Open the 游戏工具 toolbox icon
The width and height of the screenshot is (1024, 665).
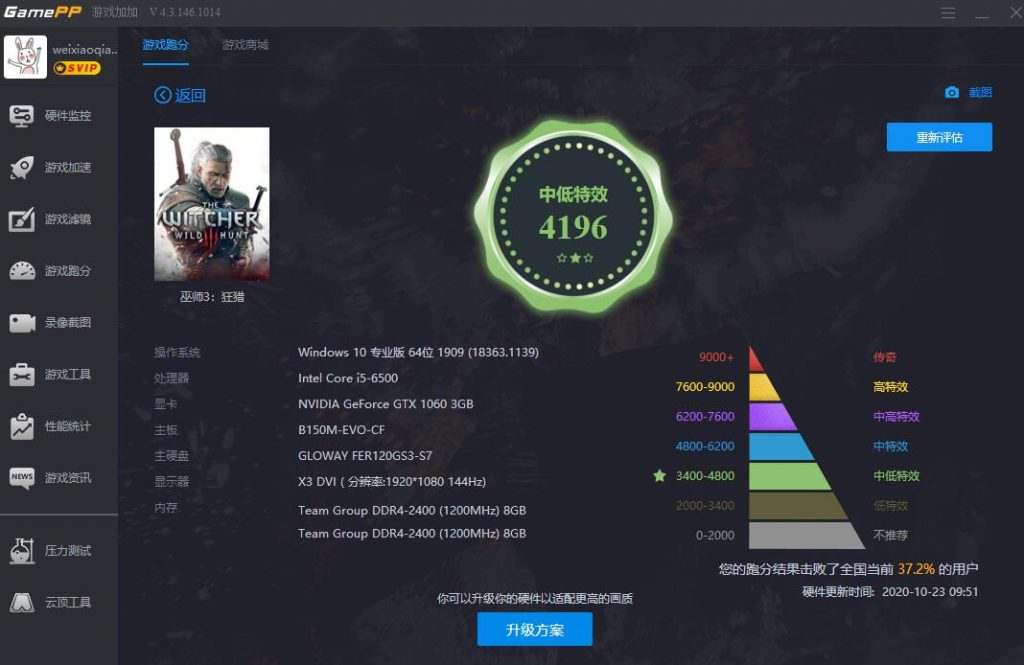(22, 374)
